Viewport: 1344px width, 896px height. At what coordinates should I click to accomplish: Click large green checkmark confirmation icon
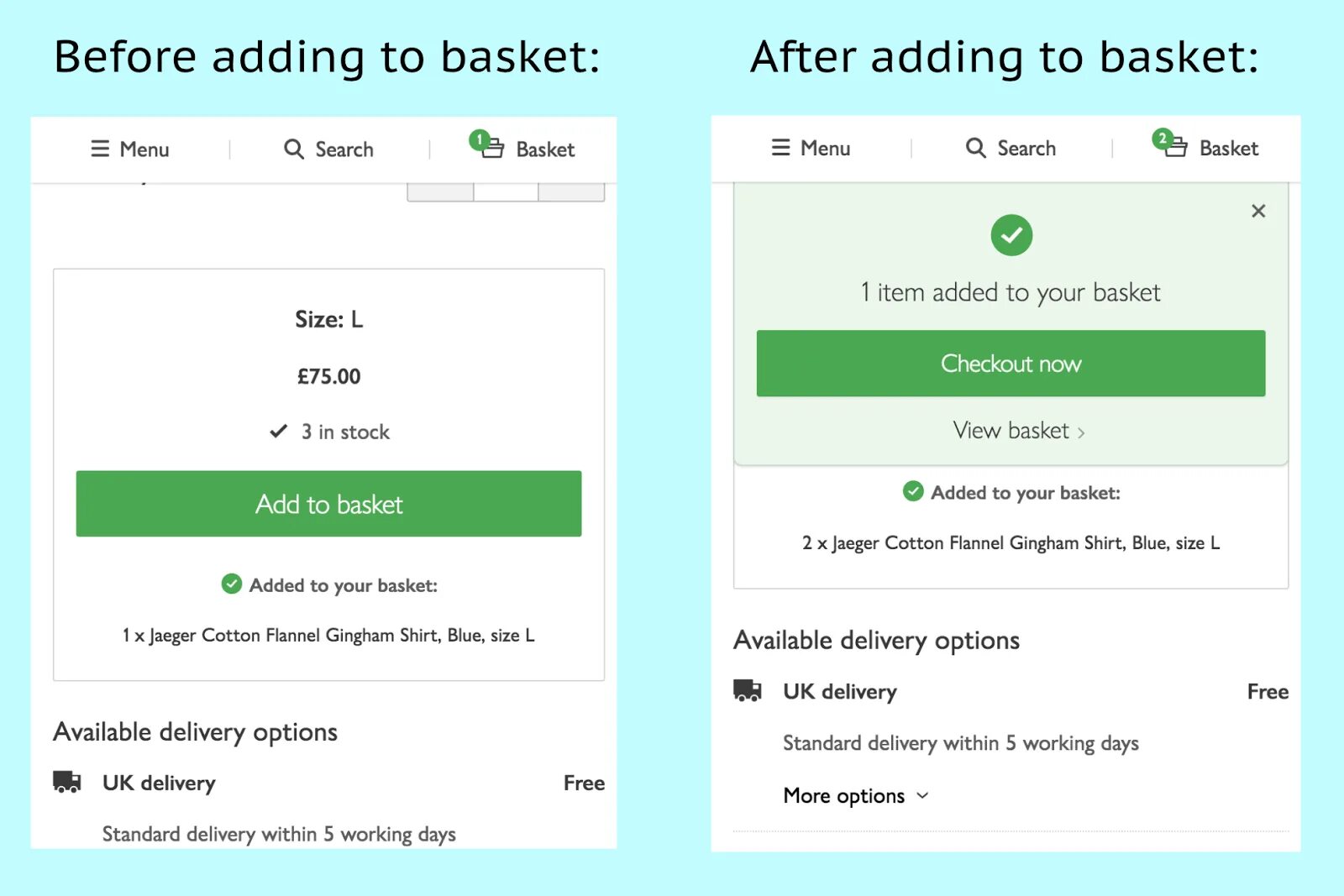click(1011, 235)
